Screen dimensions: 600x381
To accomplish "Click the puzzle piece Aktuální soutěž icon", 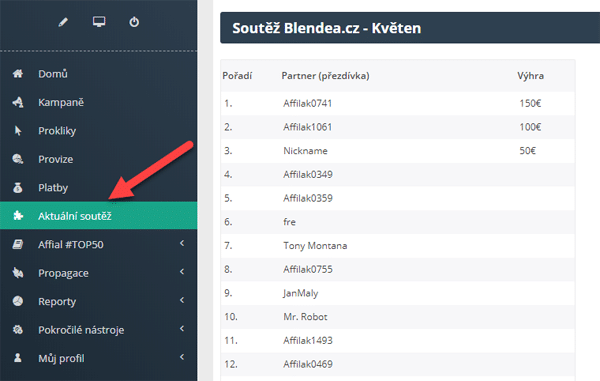I will (18, 216).
